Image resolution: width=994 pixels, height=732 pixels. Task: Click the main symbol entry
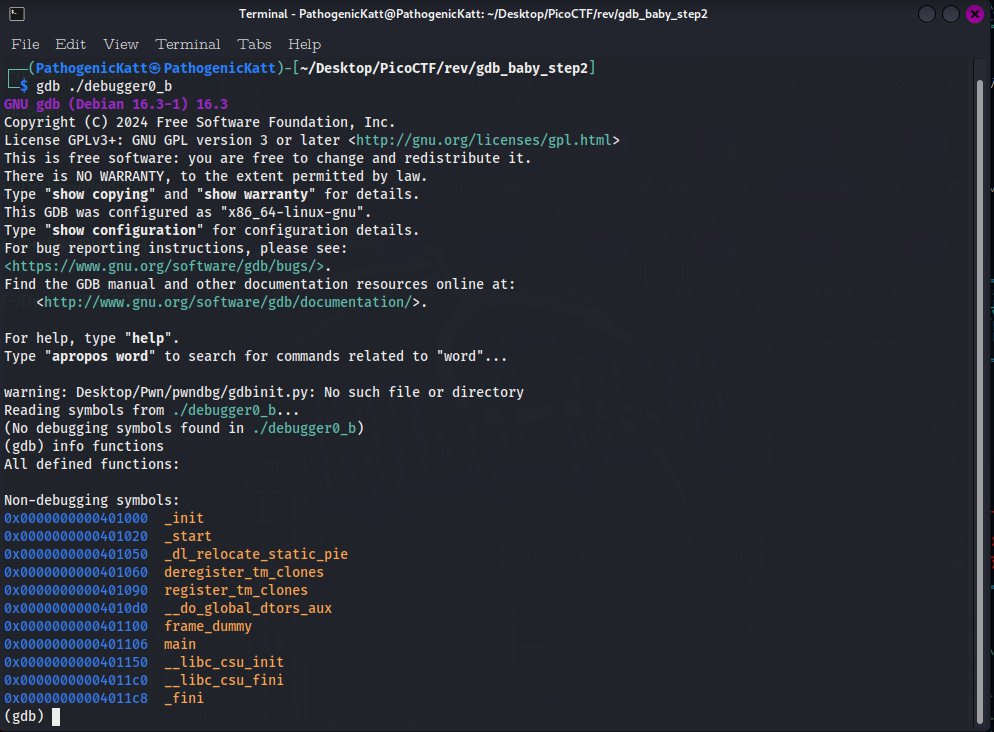(178, 644)
